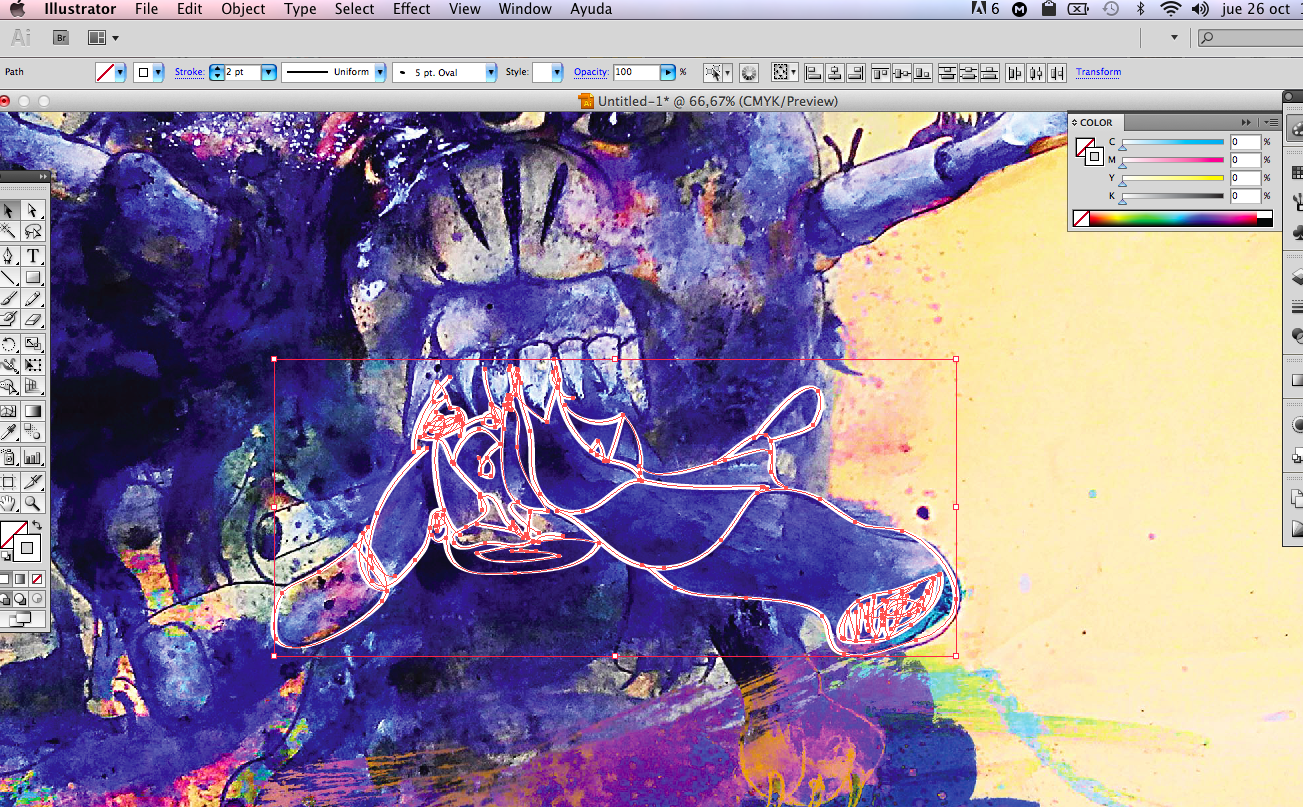Select the Magic Wand tool

click(9, 232)
